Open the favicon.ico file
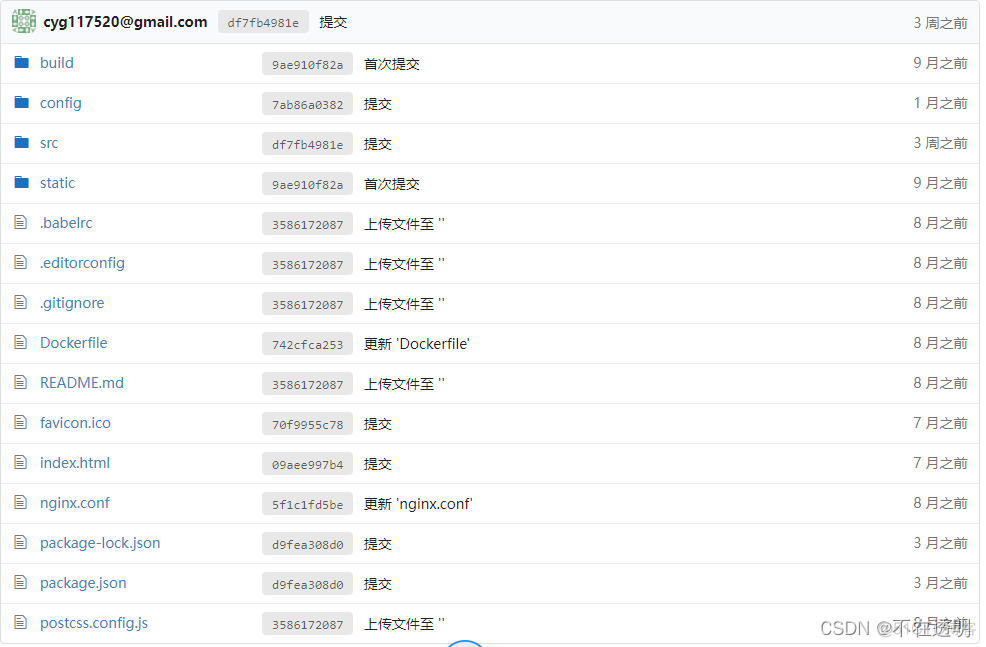 [75, 423]
